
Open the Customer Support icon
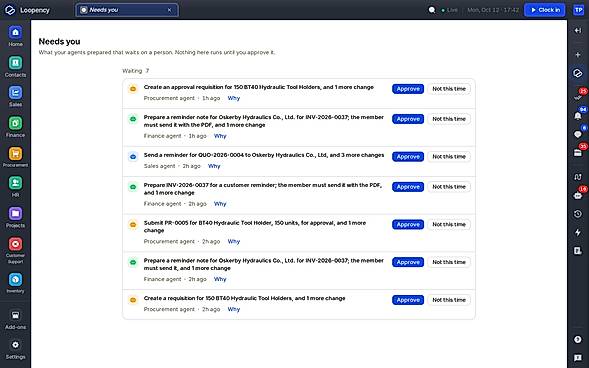(x=15, y=244)
